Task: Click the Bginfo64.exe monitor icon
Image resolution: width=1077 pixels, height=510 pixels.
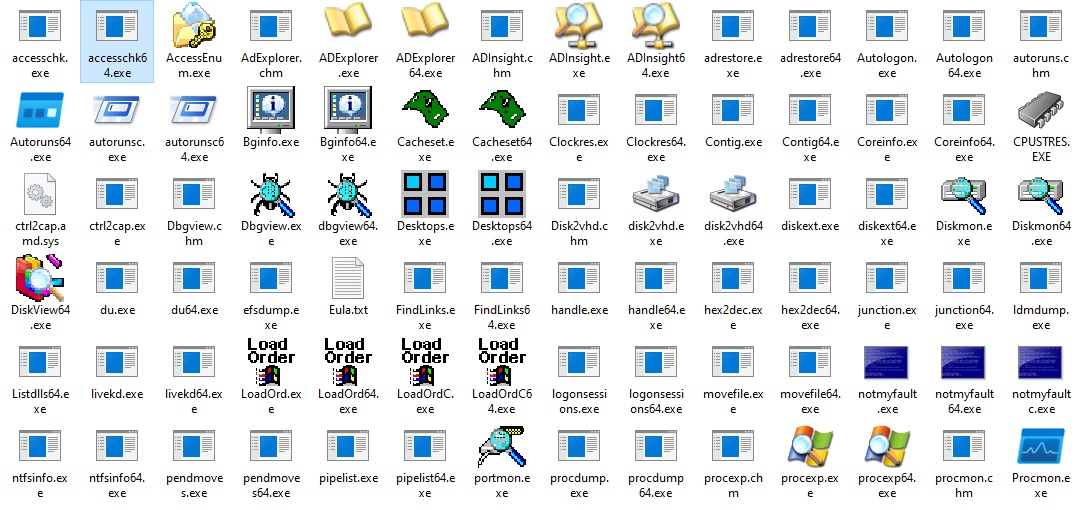Action: (x=348, y=108)
